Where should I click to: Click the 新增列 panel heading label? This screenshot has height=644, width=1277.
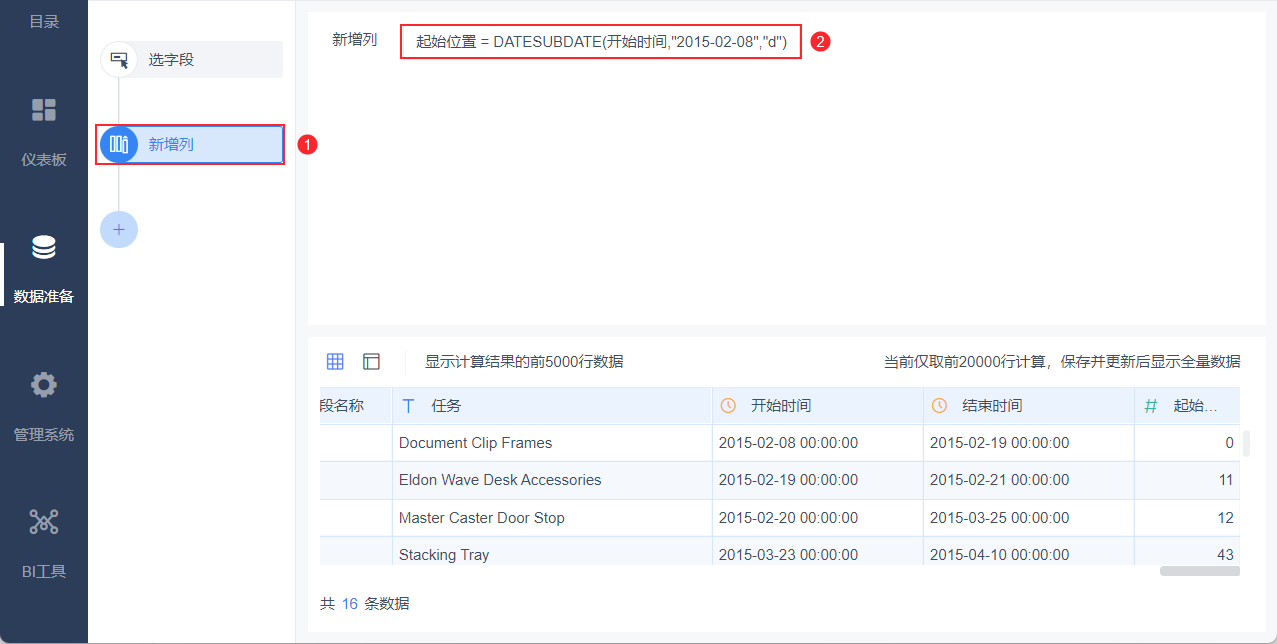(x=355, y=40)
